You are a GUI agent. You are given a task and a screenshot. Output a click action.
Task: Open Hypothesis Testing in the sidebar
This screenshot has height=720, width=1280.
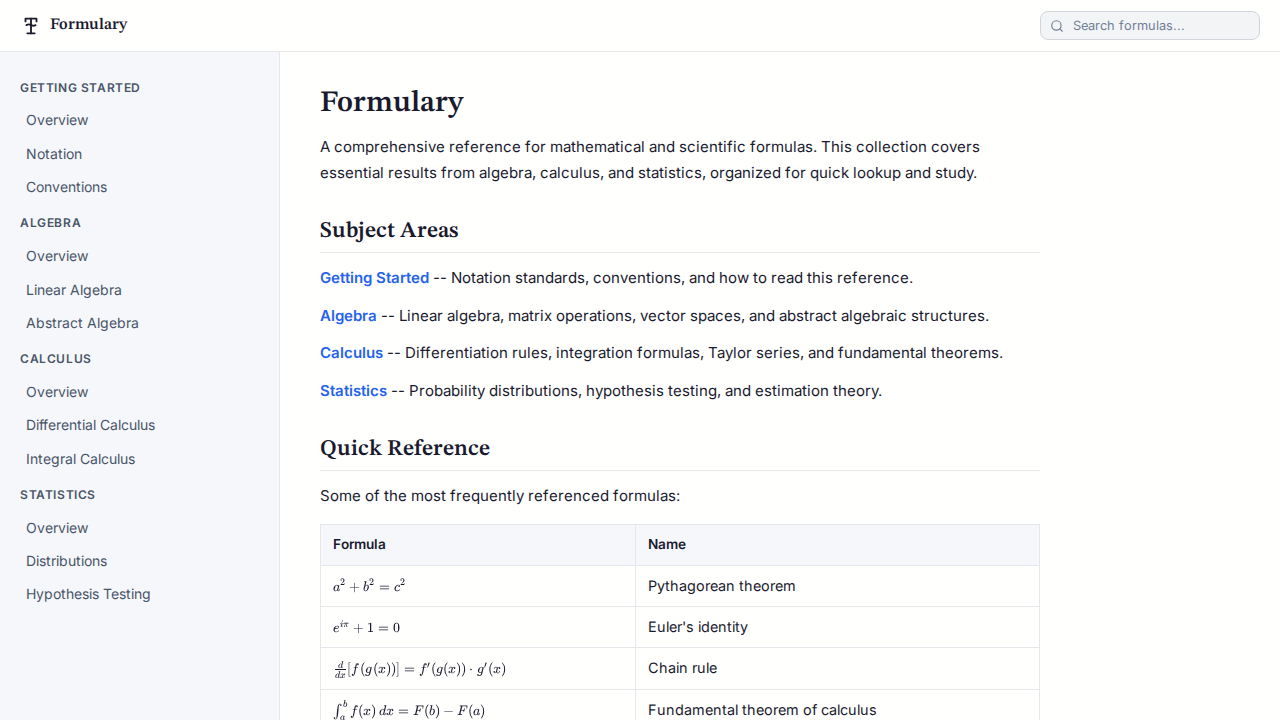(x=88, y=594)
